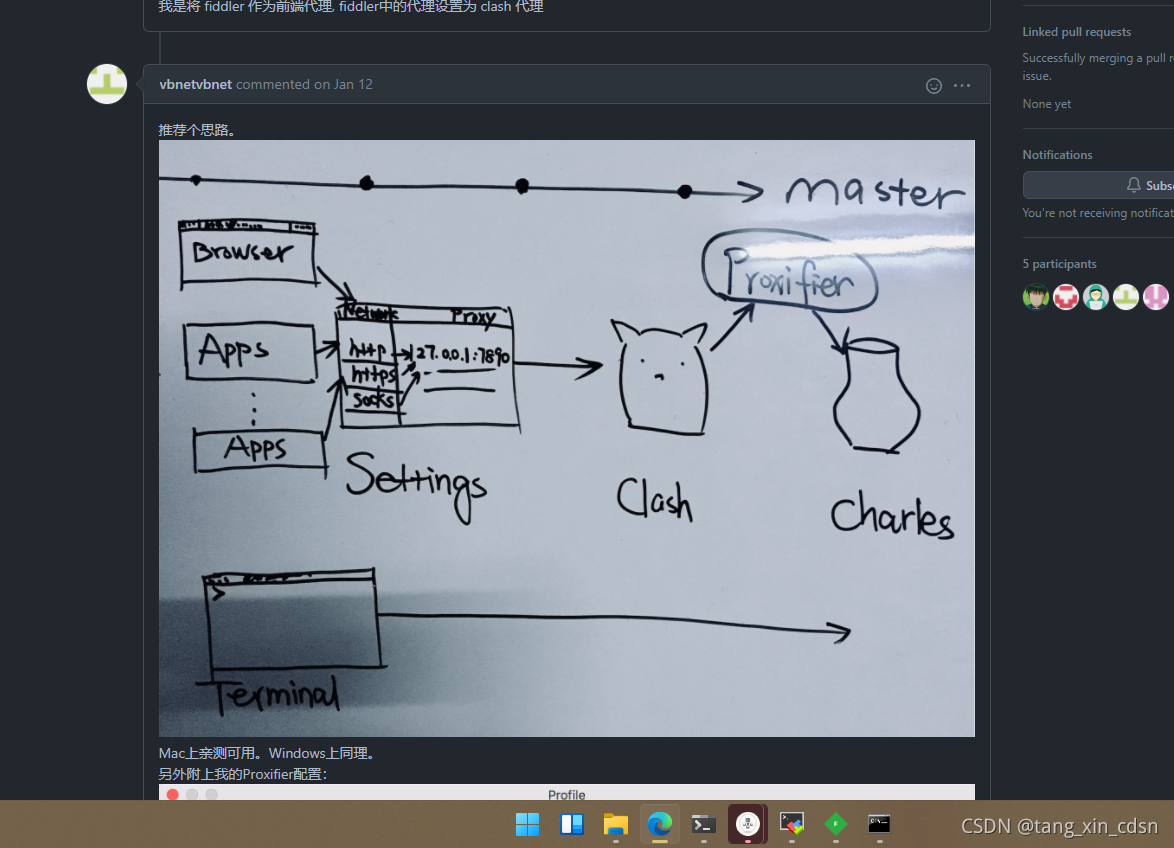Open the round white app icon in taskbar
The image size is (1174, 848).
click(x=748, y=824)
